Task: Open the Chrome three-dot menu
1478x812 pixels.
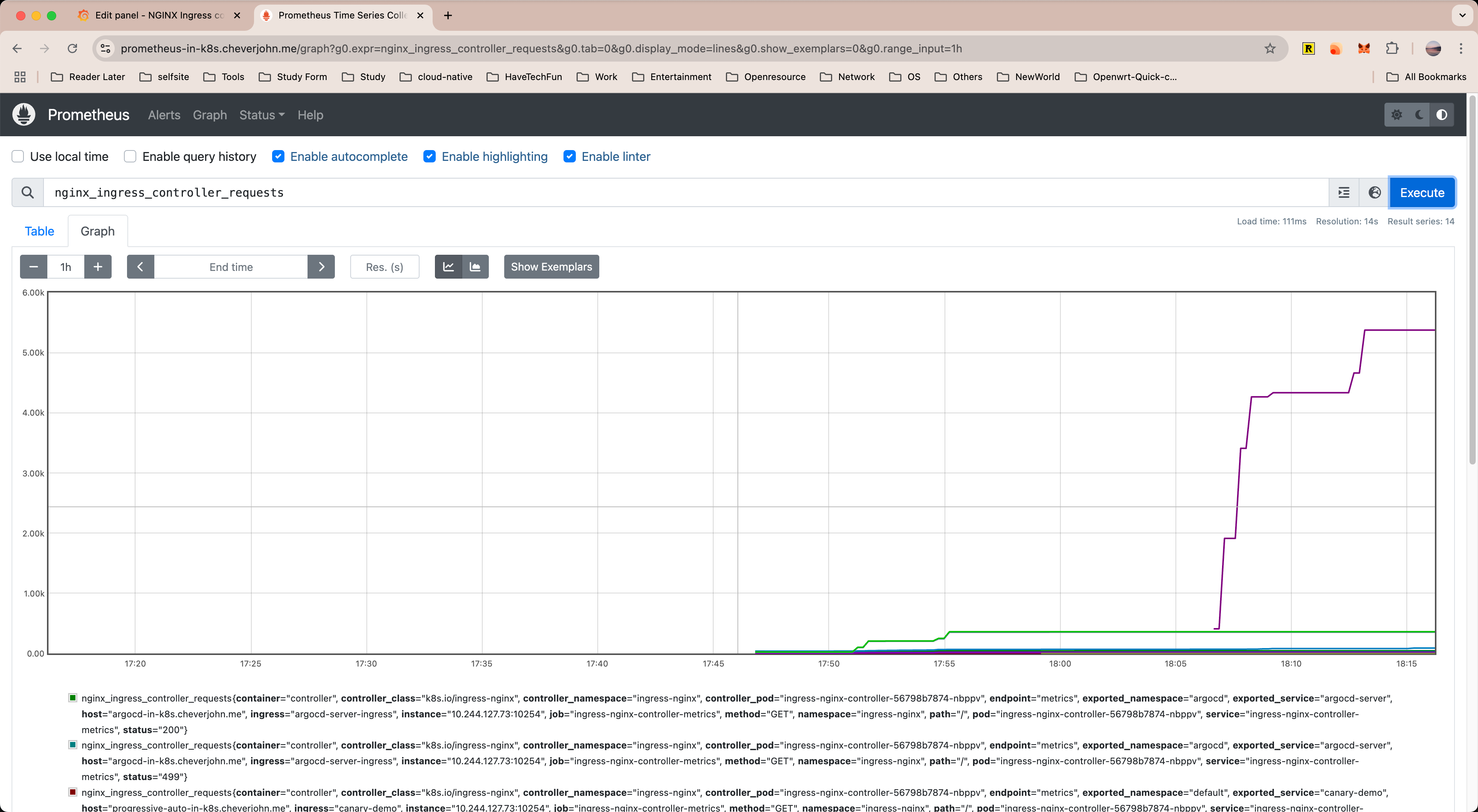Action: pos(1461,49)
